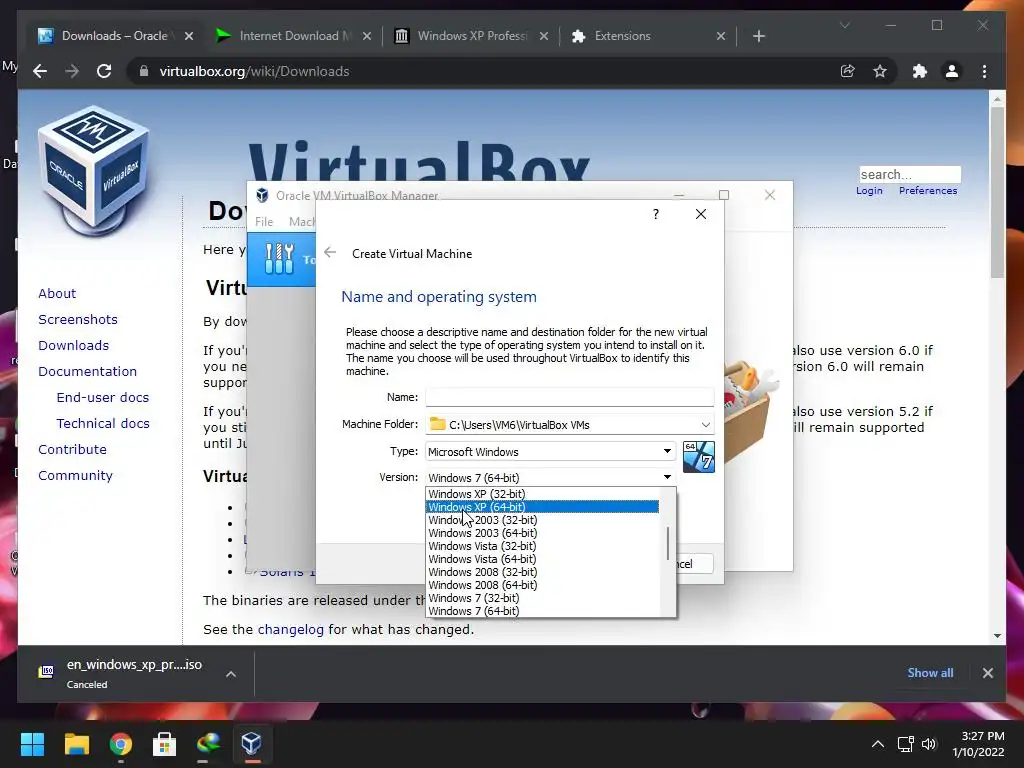Open the browser extensions puzzle icon

point(920,71)
